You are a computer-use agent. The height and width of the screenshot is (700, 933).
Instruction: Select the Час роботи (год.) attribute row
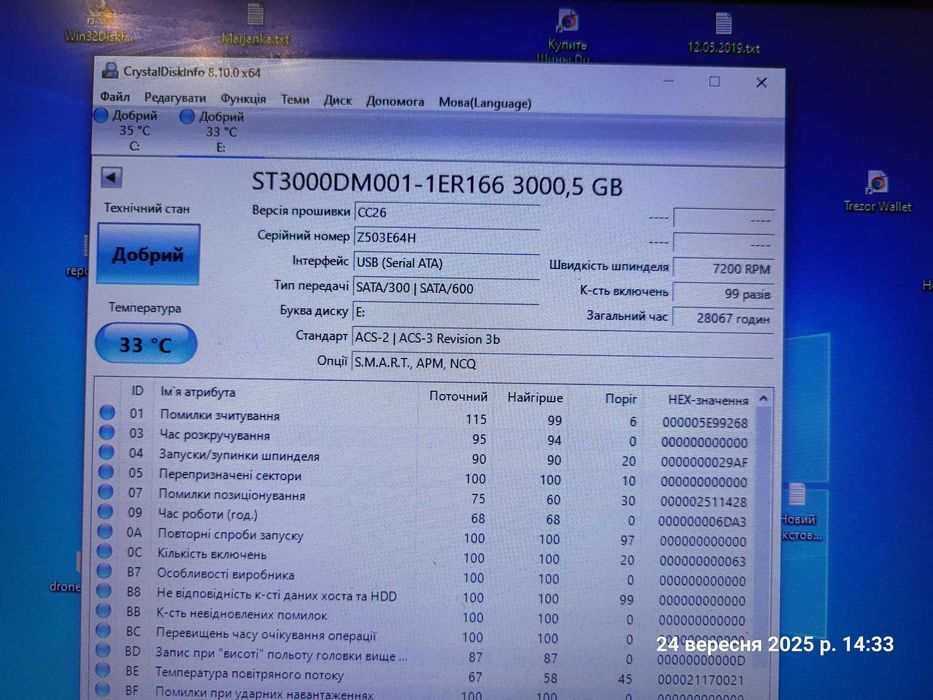pos(424,517)
